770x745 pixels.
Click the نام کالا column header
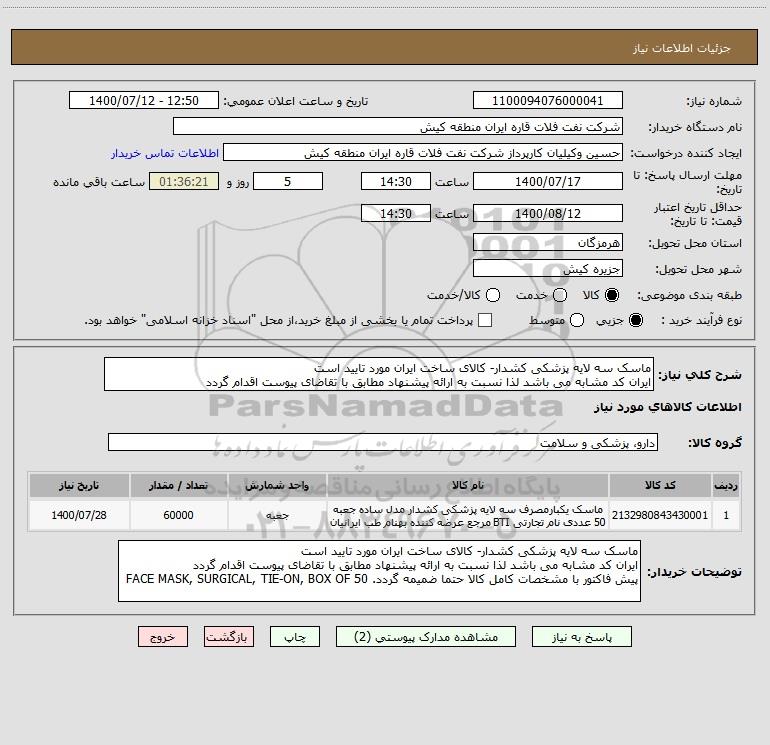click(x=468, y=485)
